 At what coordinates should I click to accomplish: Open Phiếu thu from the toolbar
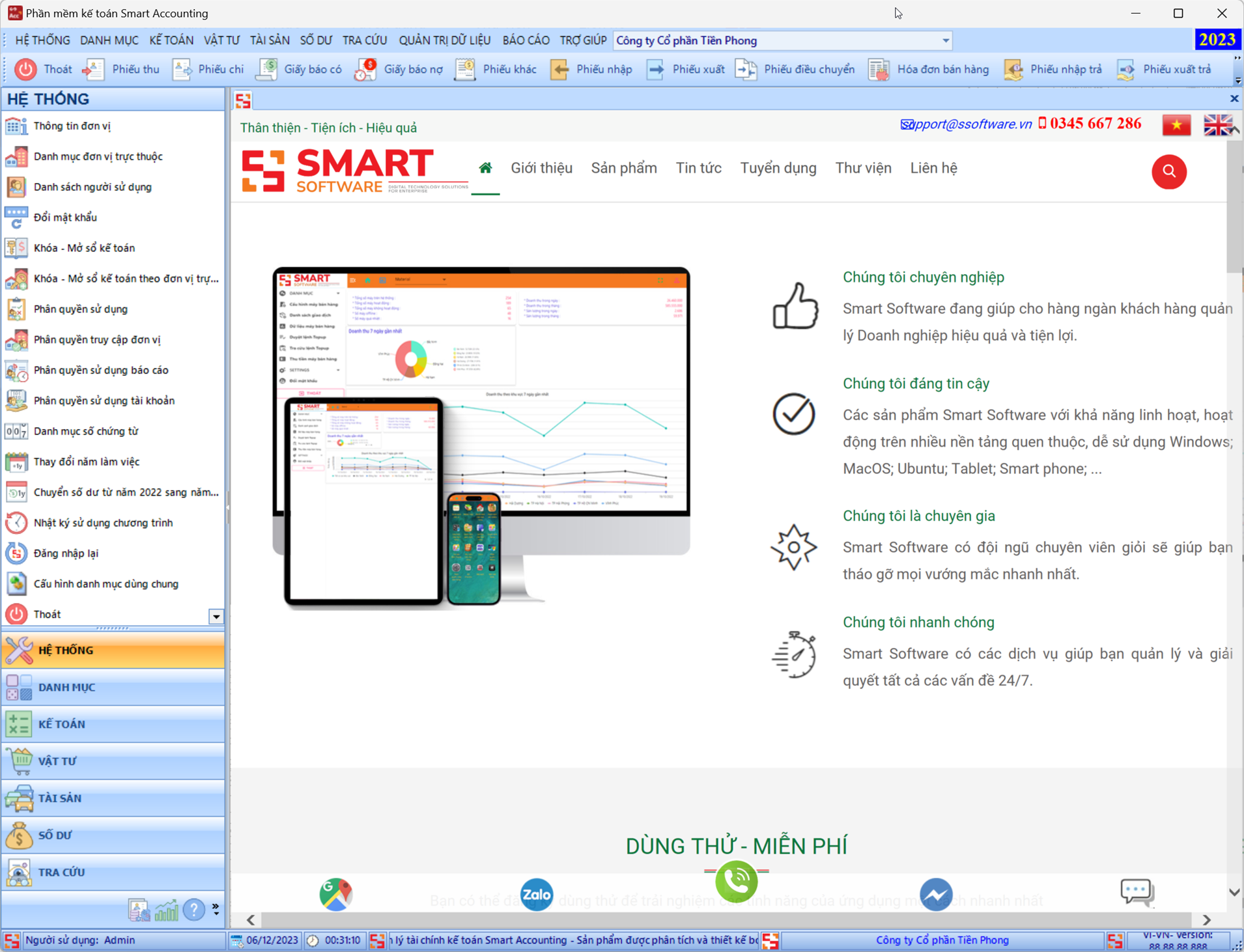coord(121,69)
